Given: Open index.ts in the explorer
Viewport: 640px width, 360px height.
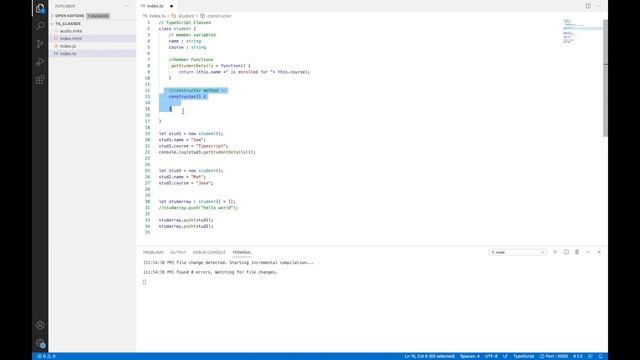Looking at the screenshot, I should tap(68, 53).
